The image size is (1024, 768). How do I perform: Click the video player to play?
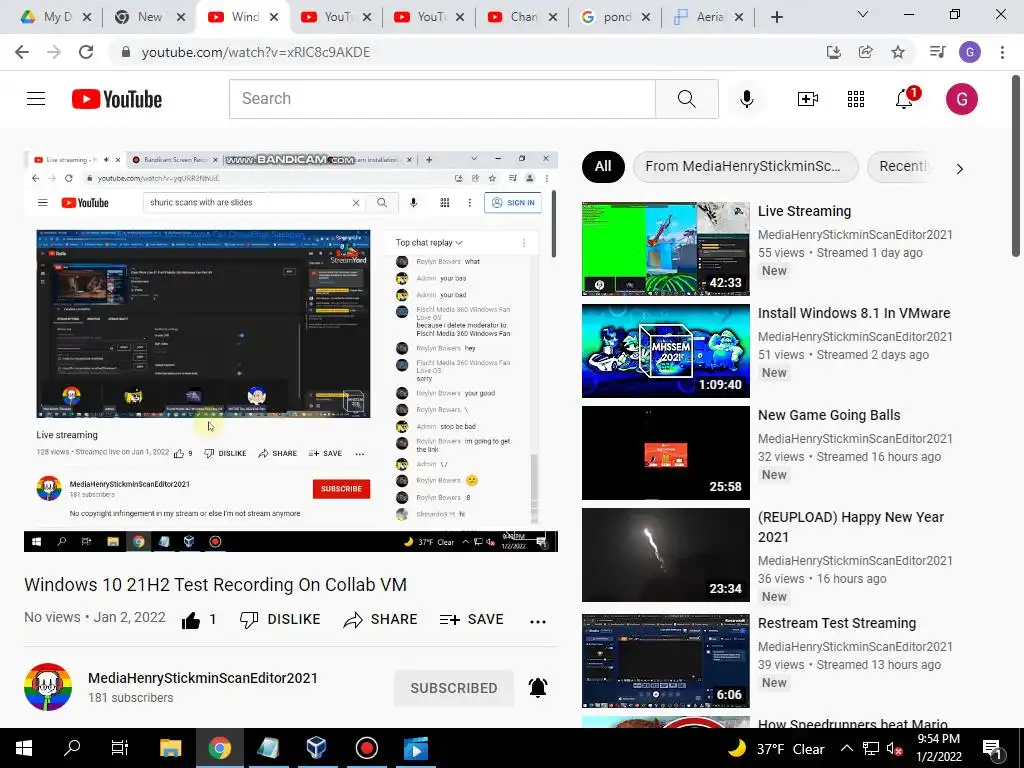click(x=291, y=351)
